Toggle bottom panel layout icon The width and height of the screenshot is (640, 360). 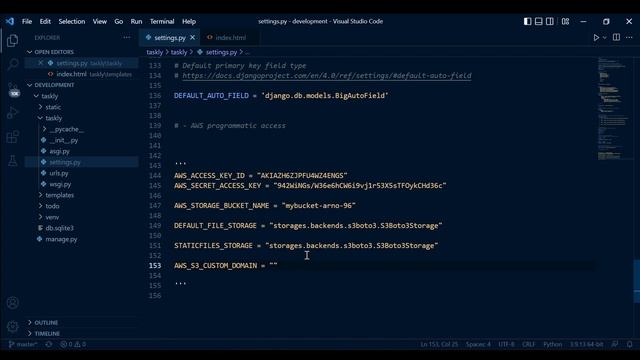pos(539,21)
